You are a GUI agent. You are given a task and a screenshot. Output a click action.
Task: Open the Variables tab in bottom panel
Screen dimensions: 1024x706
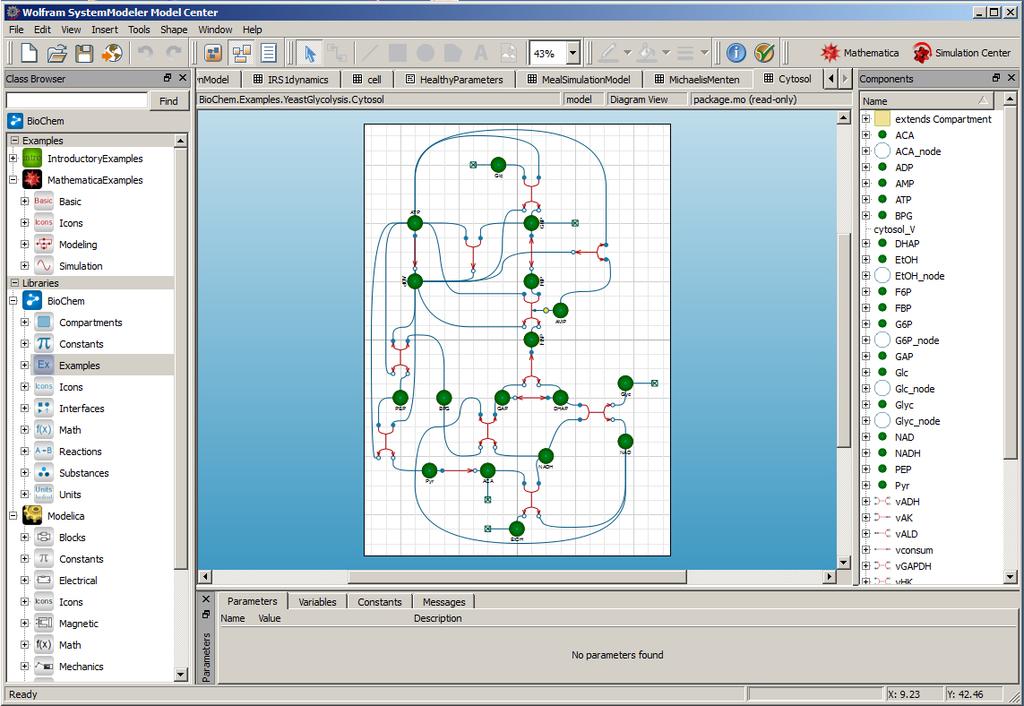tap(317, 602)
